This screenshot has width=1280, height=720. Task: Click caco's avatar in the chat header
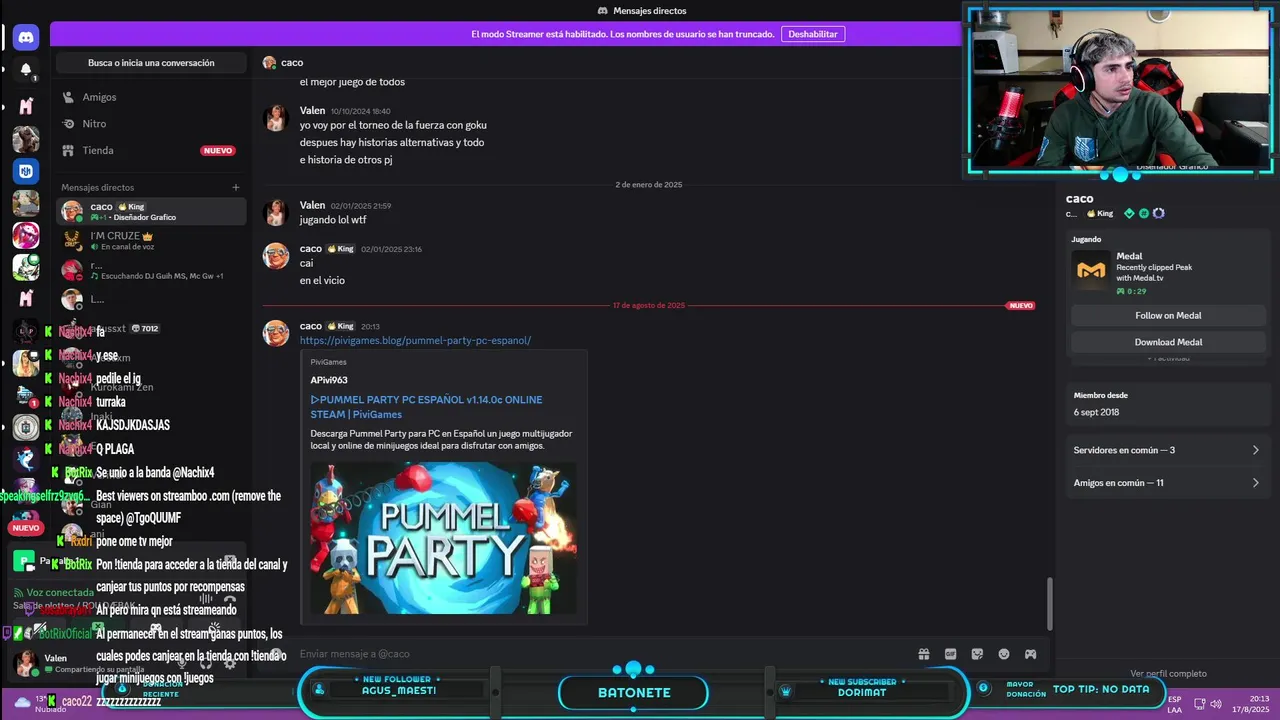(269, 63)
